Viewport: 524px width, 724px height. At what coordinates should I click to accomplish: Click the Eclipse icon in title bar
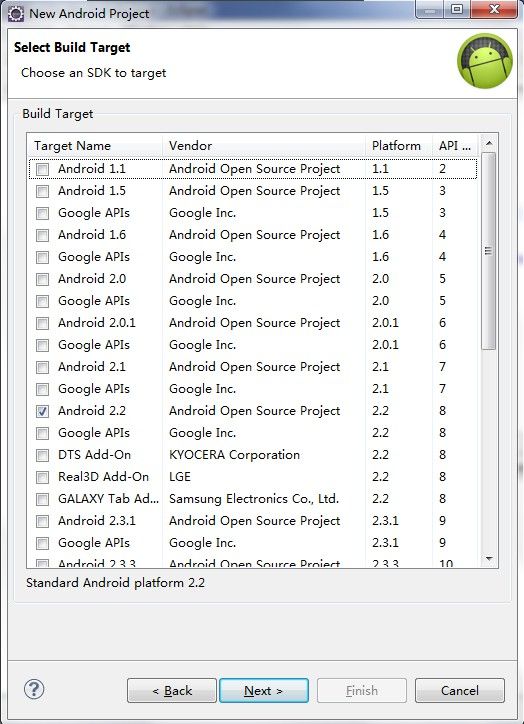[16, 13]
